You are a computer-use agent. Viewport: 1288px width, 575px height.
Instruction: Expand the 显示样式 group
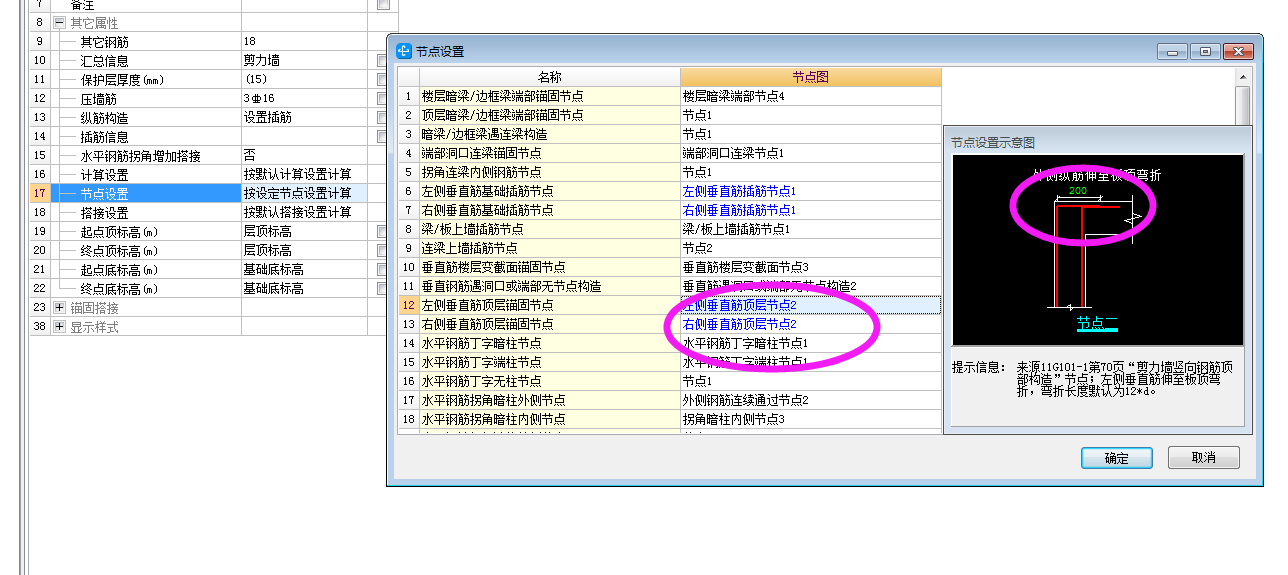pyautogui.click(x=60, y=326)
